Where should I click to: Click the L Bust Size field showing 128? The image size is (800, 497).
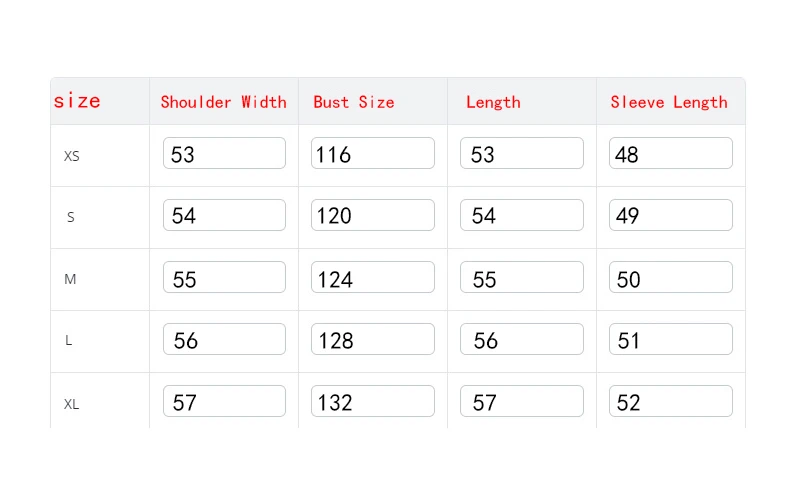[373, 340]
